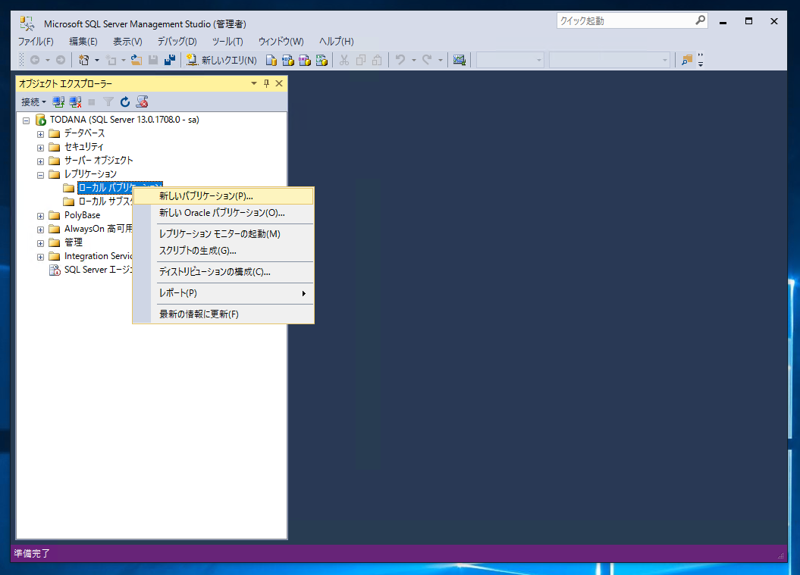Click the search magnifier in クイック起動

pyautogui.click(x=700, y=20)
